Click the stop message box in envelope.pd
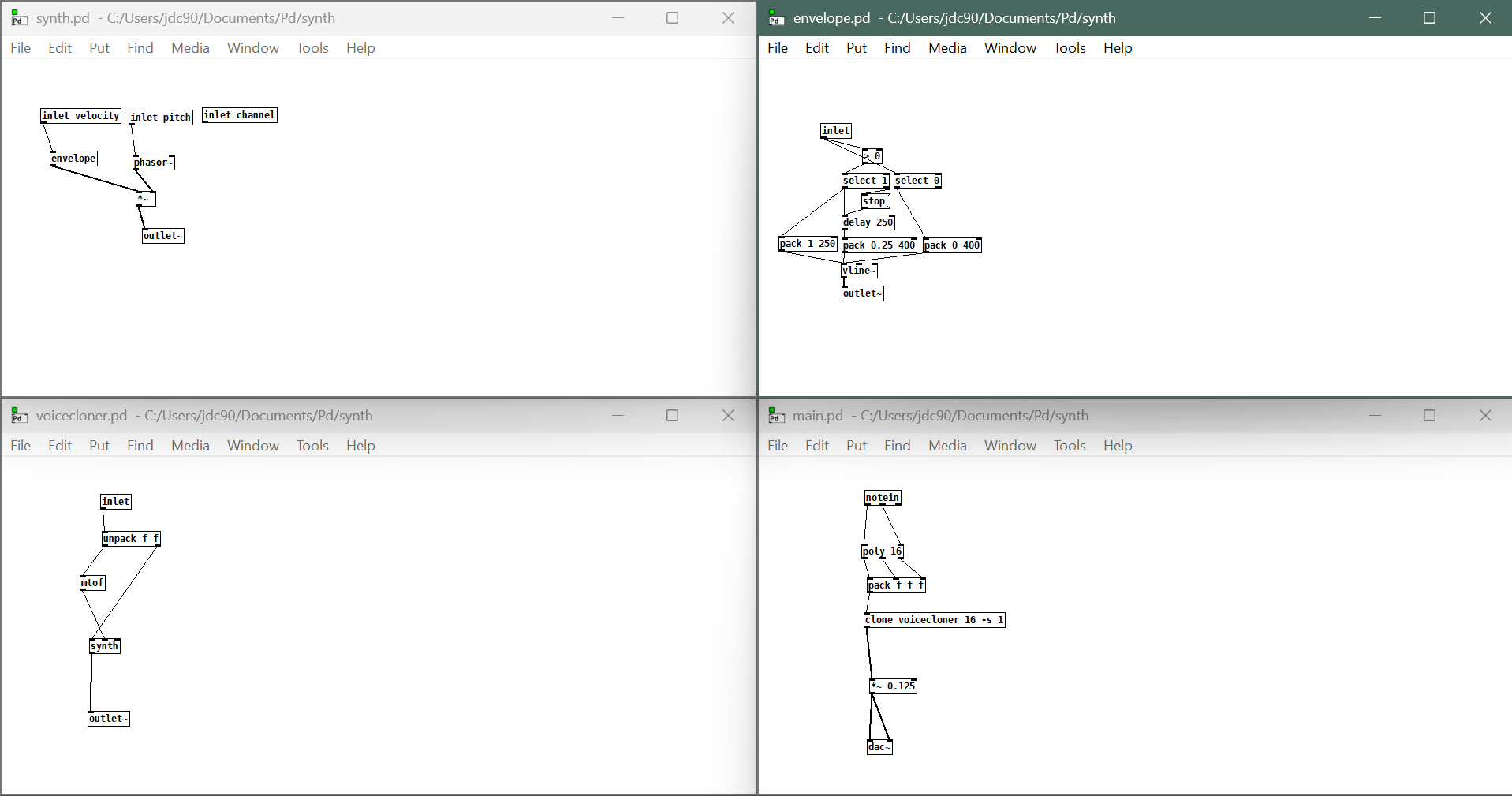1512x796 pixels. 874,200
